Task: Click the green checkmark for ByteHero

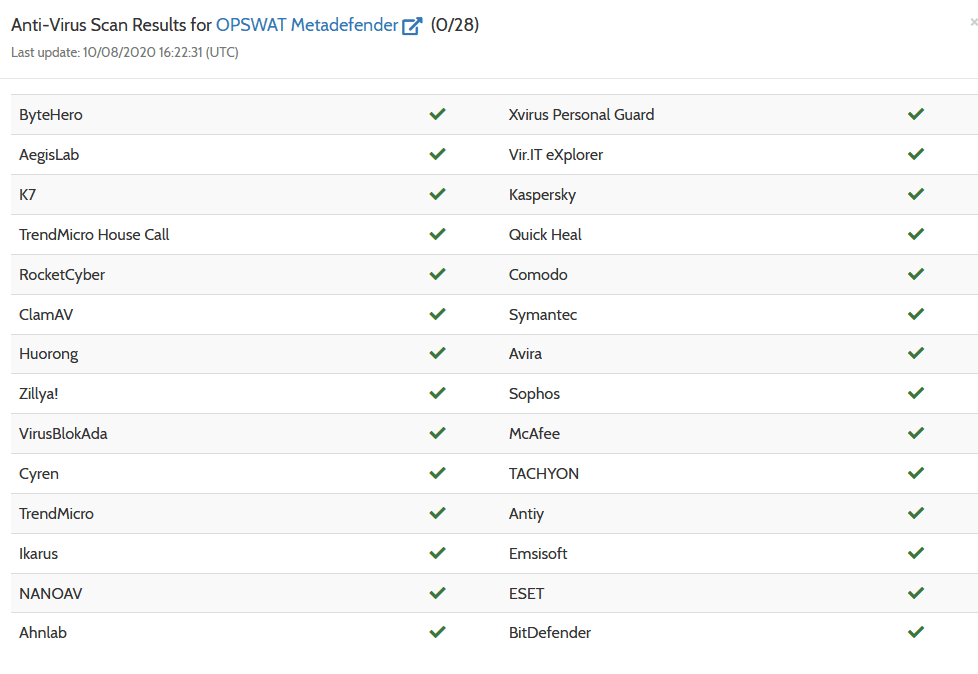Action: [x=437, y=115]
